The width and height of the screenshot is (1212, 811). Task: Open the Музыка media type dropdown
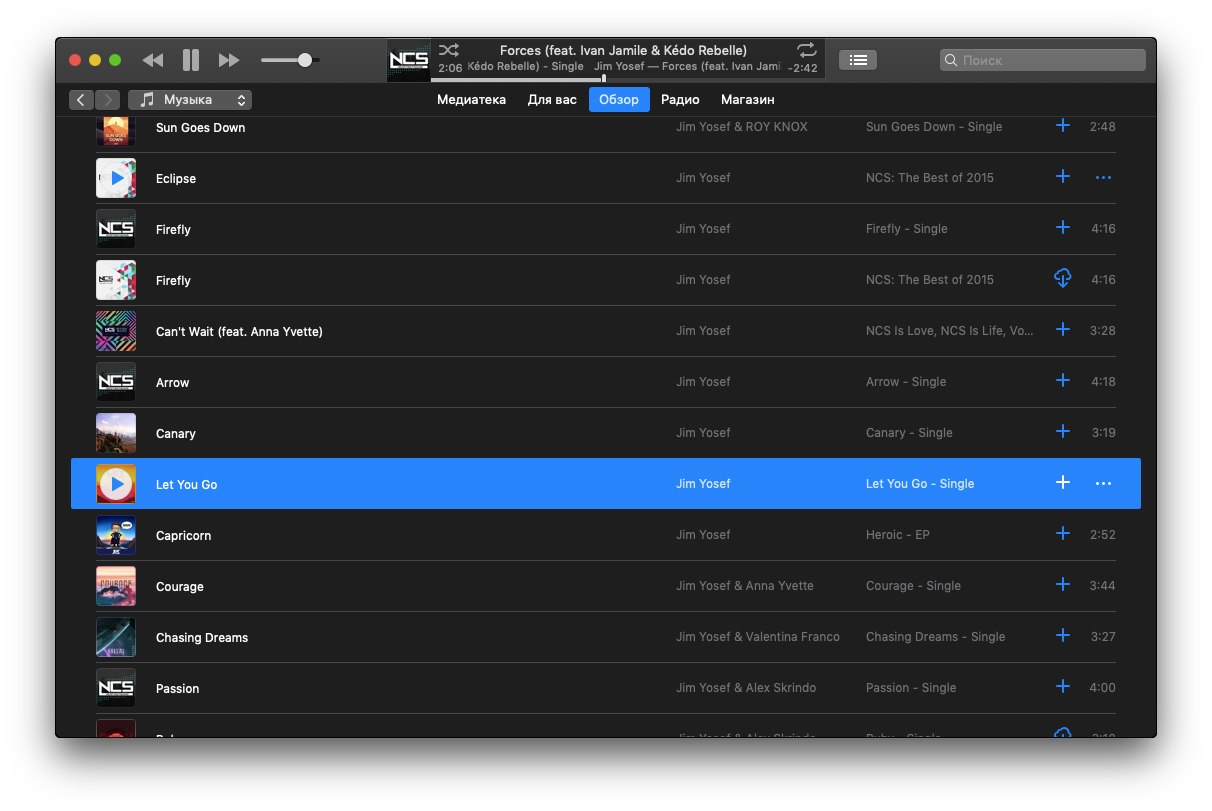[x=190, y=100]
